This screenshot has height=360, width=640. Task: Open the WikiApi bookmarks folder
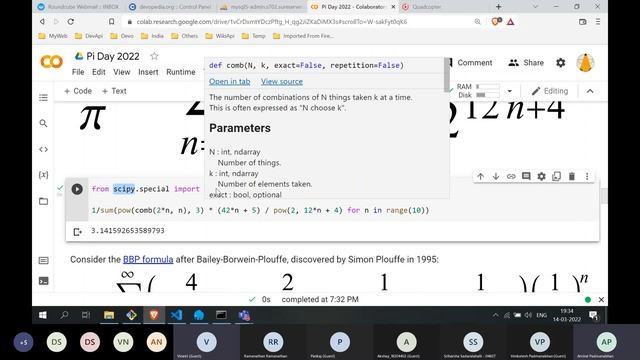(220, 36)
